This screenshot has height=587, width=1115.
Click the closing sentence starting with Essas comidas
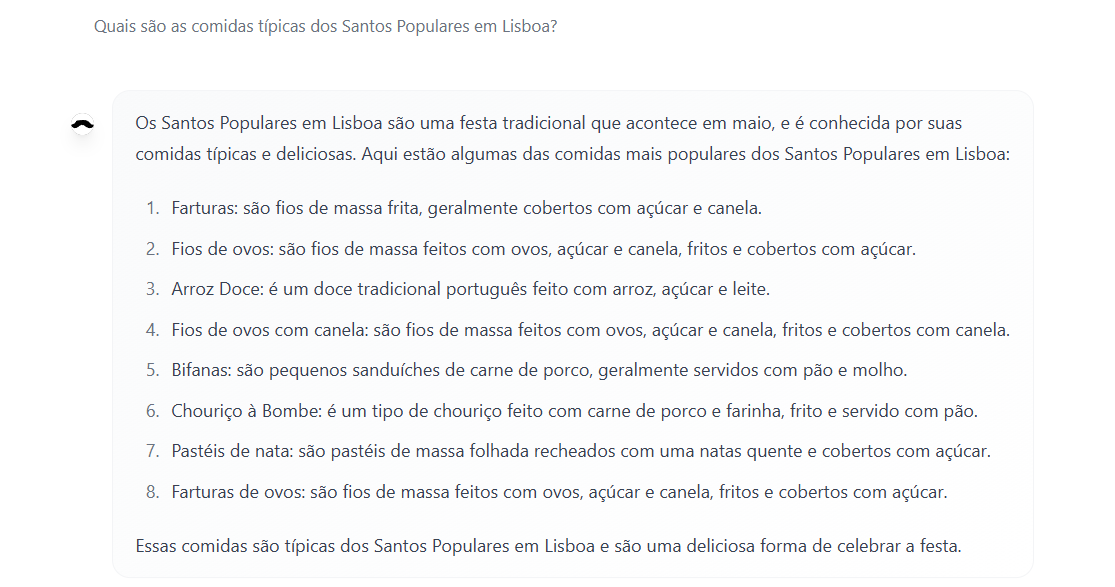coord(548,546)
